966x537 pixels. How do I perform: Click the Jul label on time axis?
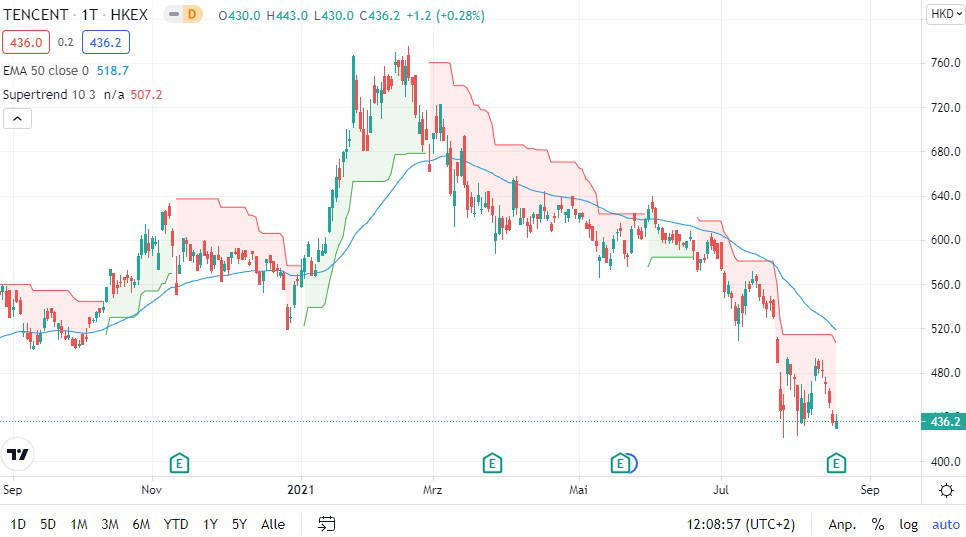[721, 490]
